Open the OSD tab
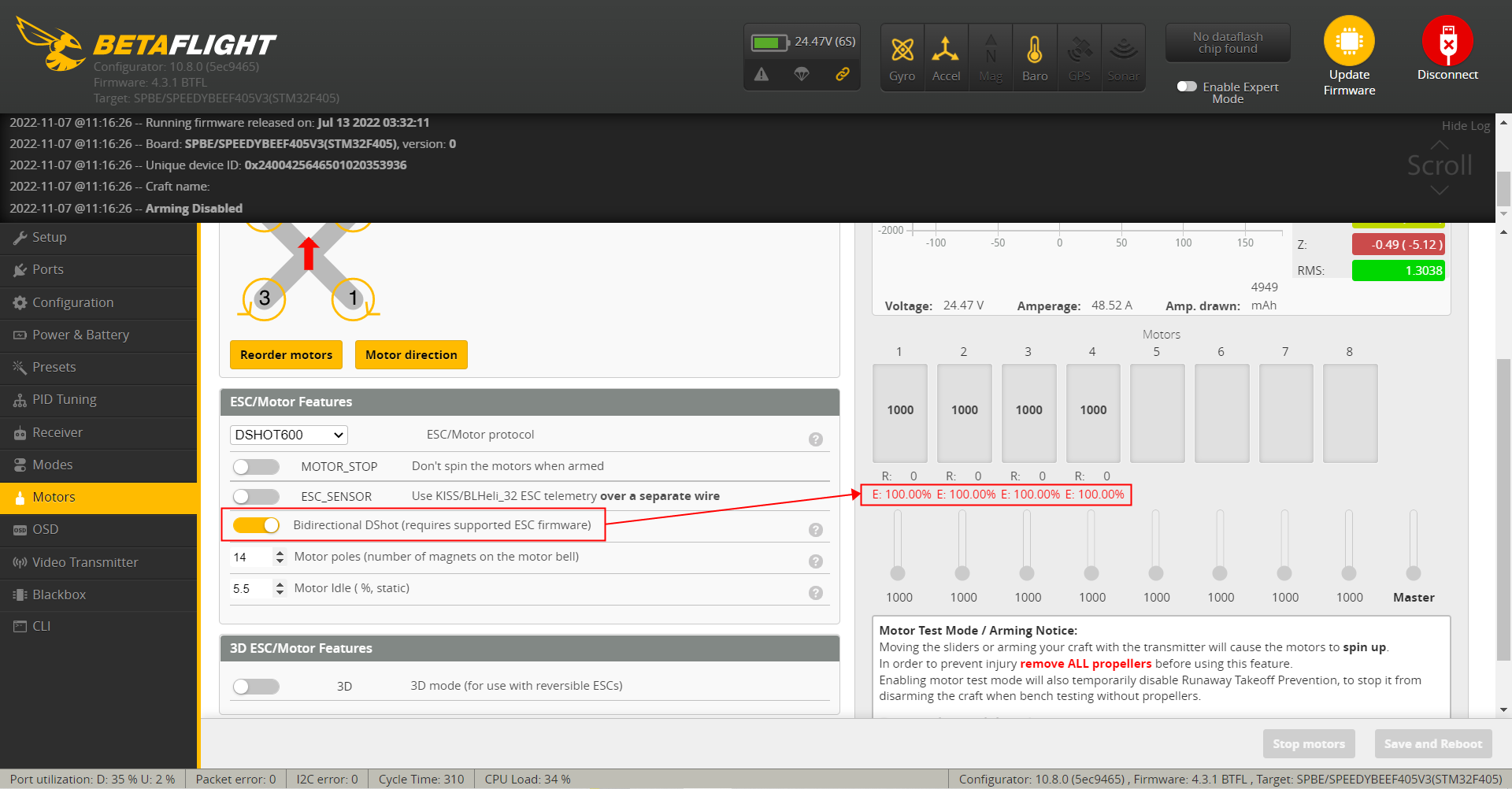The height and width of the screenshot is (789, 1512). point(98,530)
